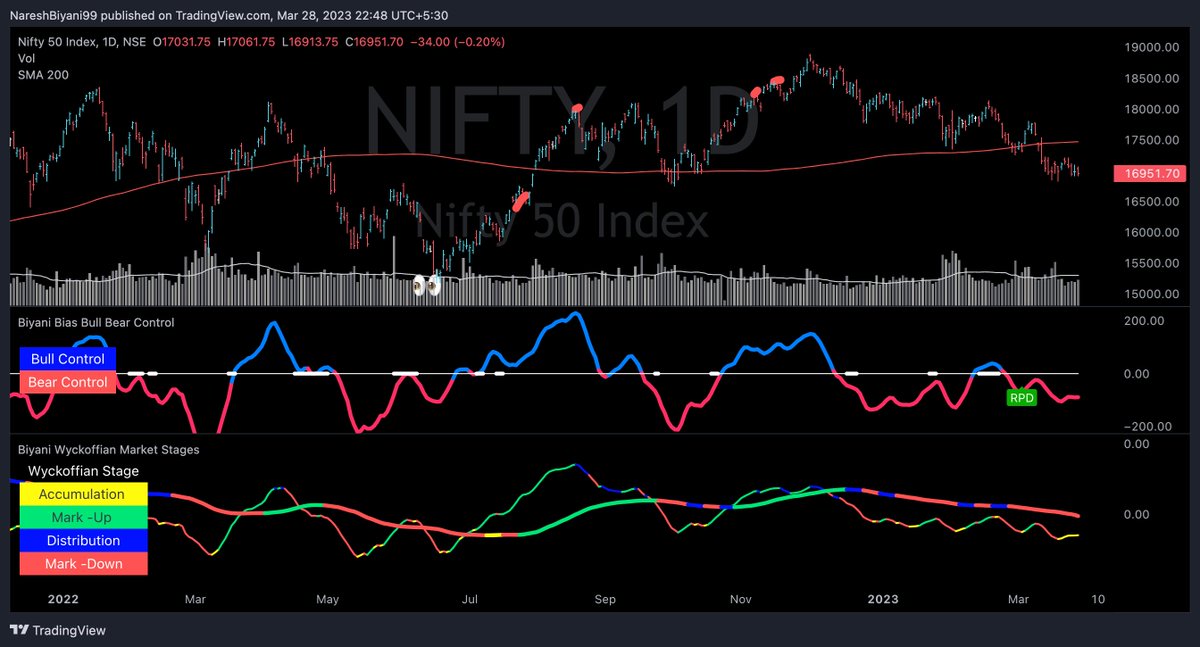Click the red Mark -Down stage label
The width and height of the screenshot is (1200, 647).
pos(83,563)
